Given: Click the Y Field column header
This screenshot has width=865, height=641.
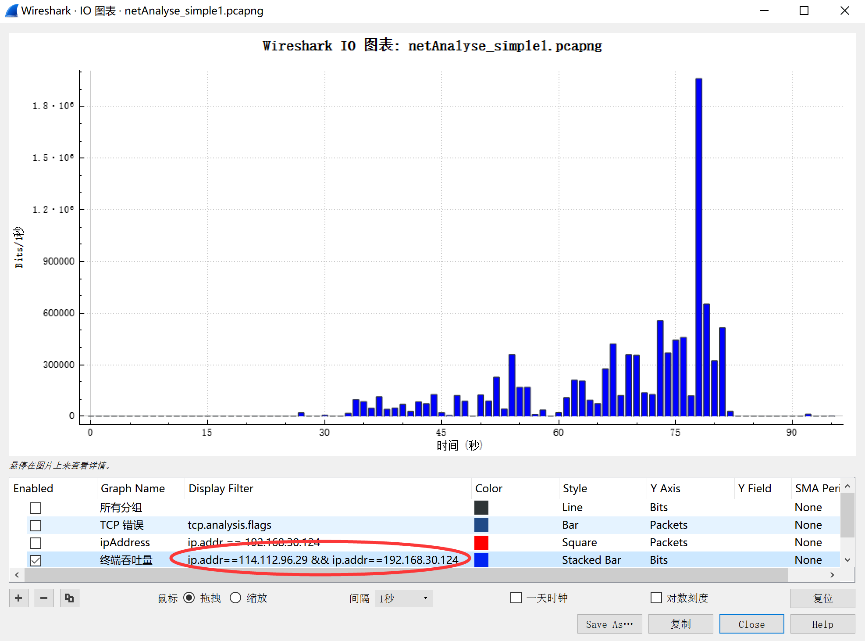Looking at the screenshot, I should coord(755,488).
